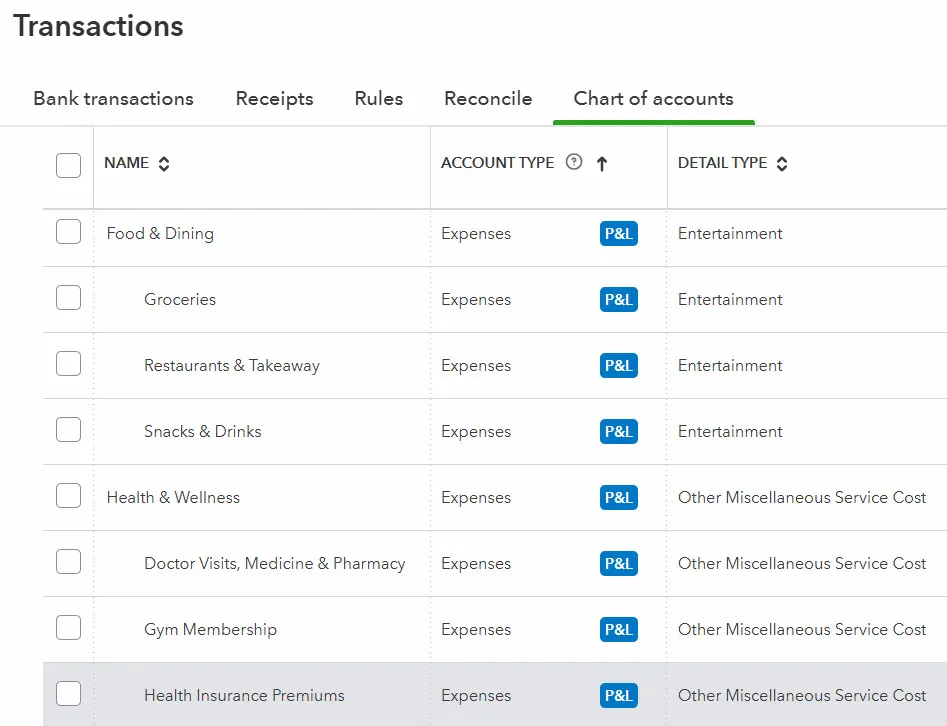The width and height of the screenshot is (947, 726).
Task: Toggle the Health & Wellness checkbox
Action: 68,497
